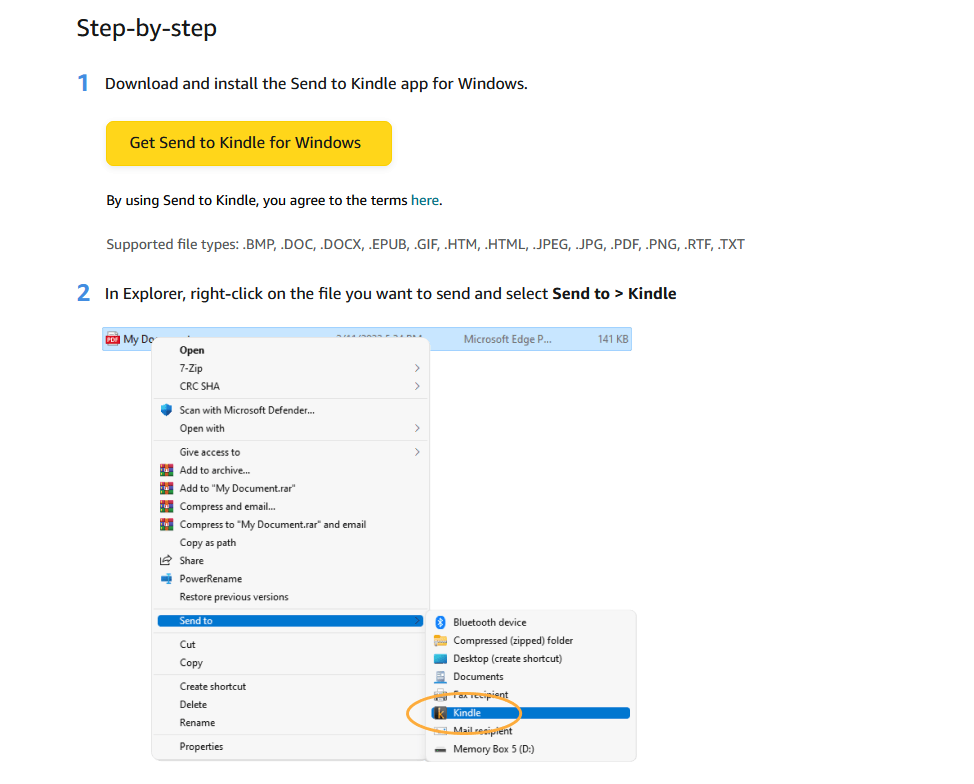Click the PowerRename icon
974x784 pixels.
click(x=167, y=579)
